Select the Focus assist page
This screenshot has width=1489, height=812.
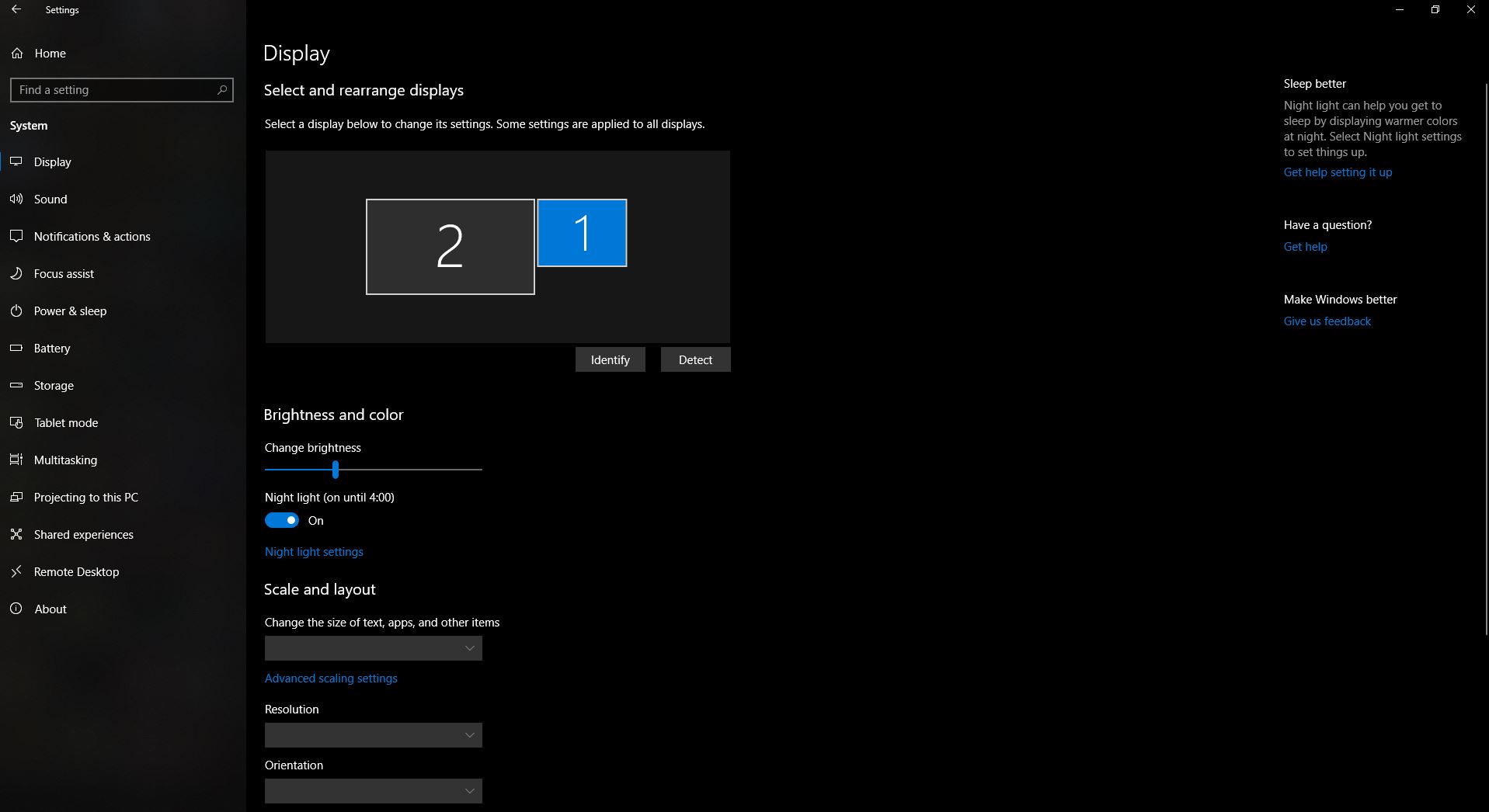(123, 273)
